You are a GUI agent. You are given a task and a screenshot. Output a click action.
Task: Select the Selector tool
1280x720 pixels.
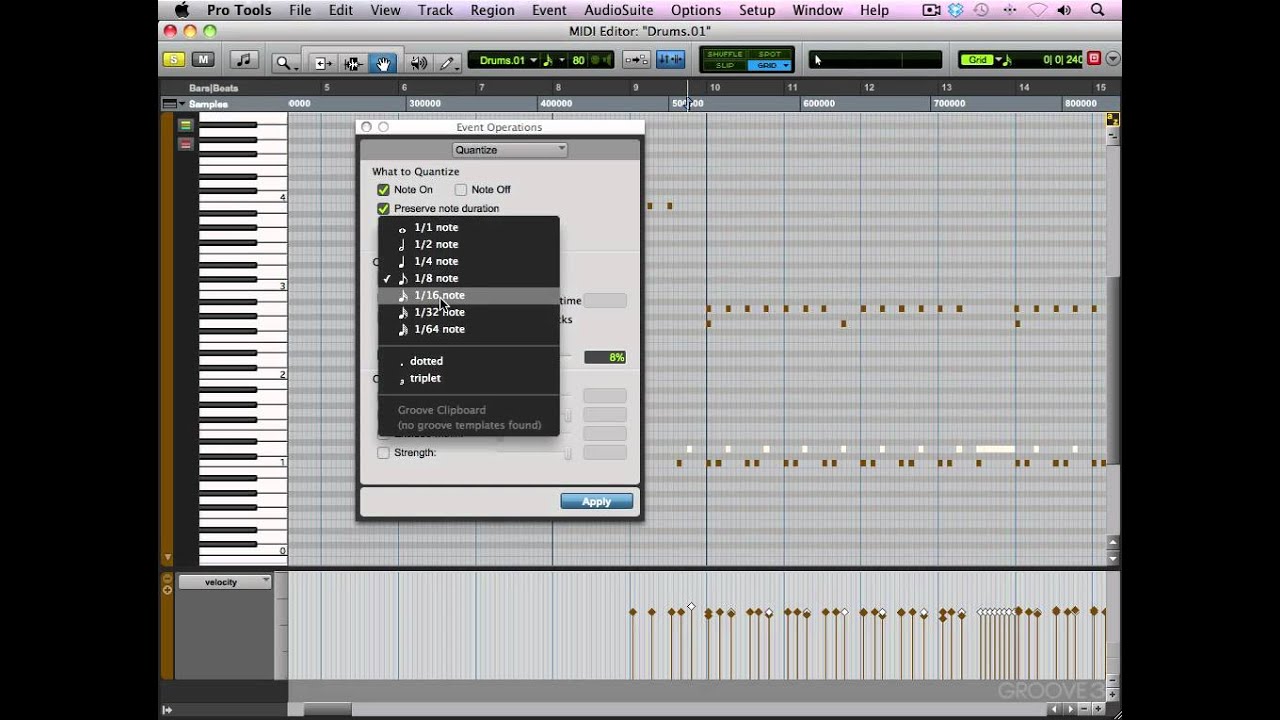[x=352, y=63]
